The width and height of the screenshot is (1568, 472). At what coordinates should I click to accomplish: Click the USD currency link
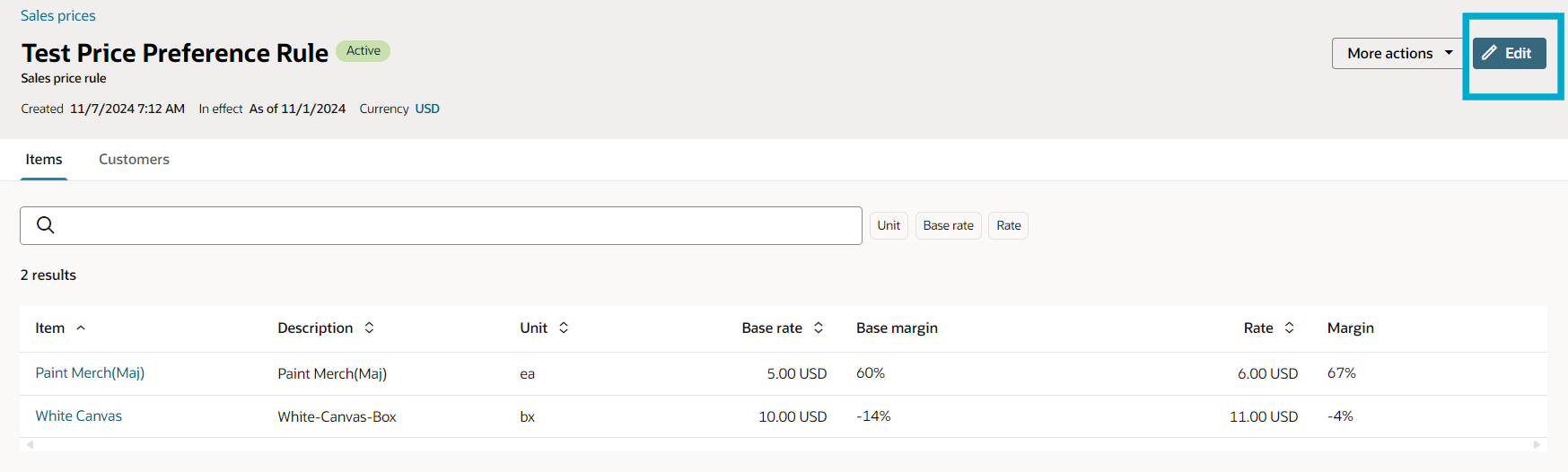tap(427, 109)
